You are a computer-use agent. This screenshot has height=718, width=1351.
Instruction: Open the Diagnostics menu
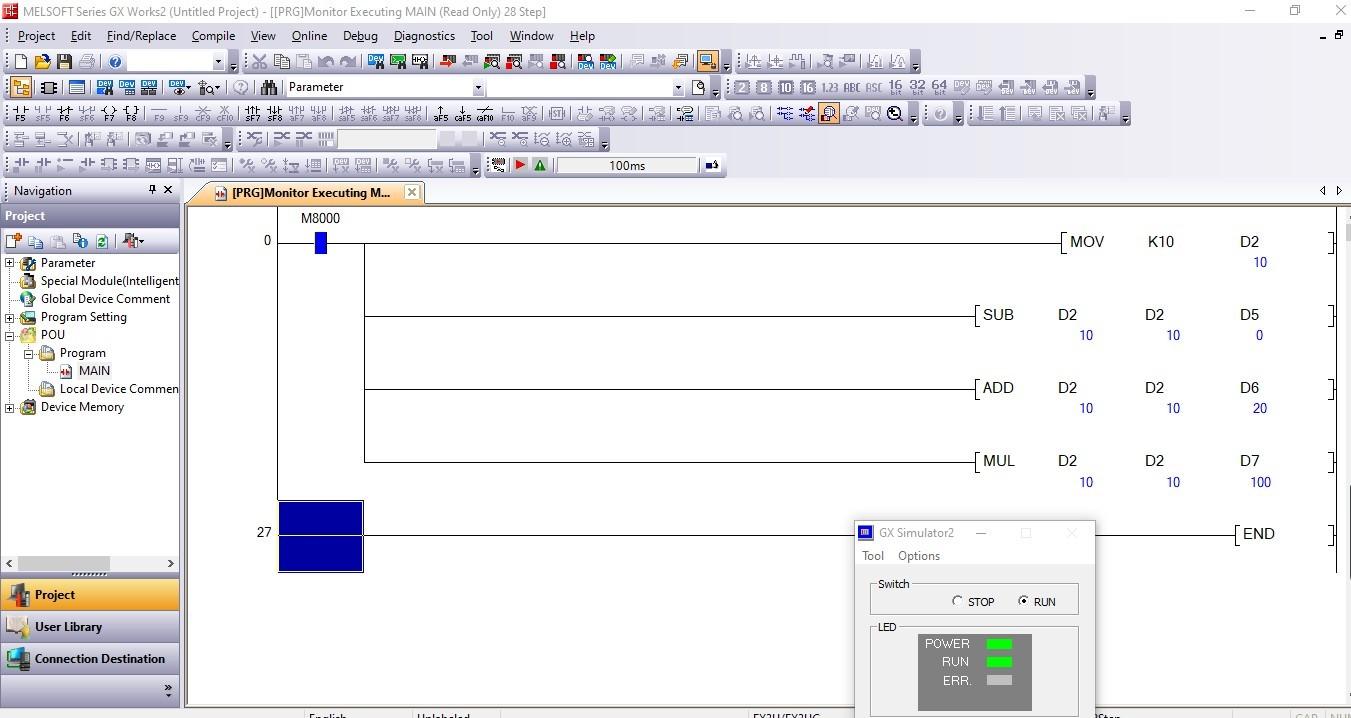tap(424, 36)
